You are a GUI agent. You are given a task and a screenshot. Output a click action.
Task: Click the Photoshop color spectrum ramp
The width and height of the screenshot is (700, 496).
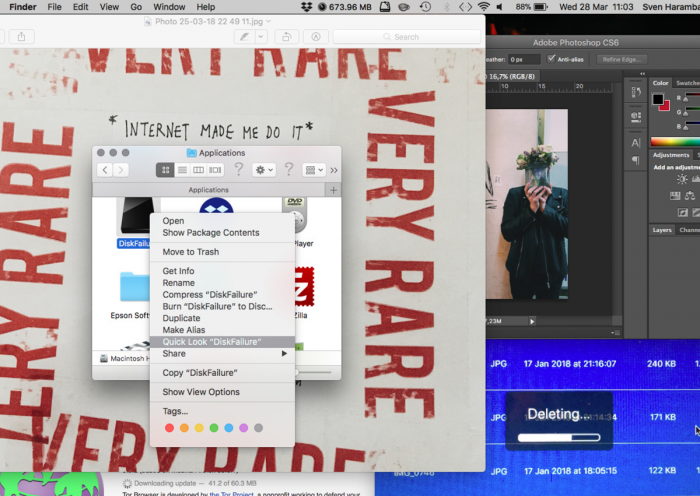point(675,142)
